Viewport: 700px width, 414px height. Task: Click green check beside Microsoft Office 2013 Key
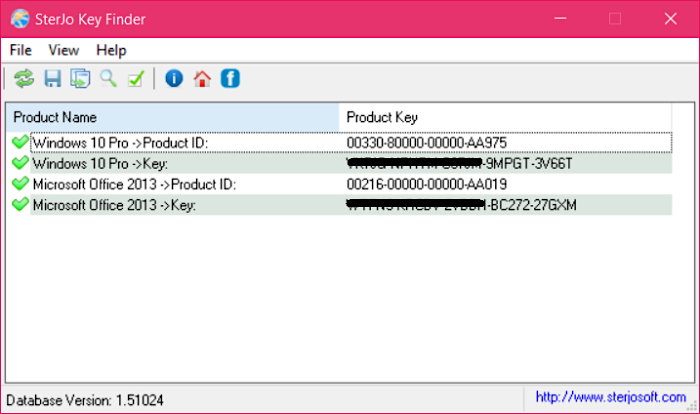[x=20, y=205]
